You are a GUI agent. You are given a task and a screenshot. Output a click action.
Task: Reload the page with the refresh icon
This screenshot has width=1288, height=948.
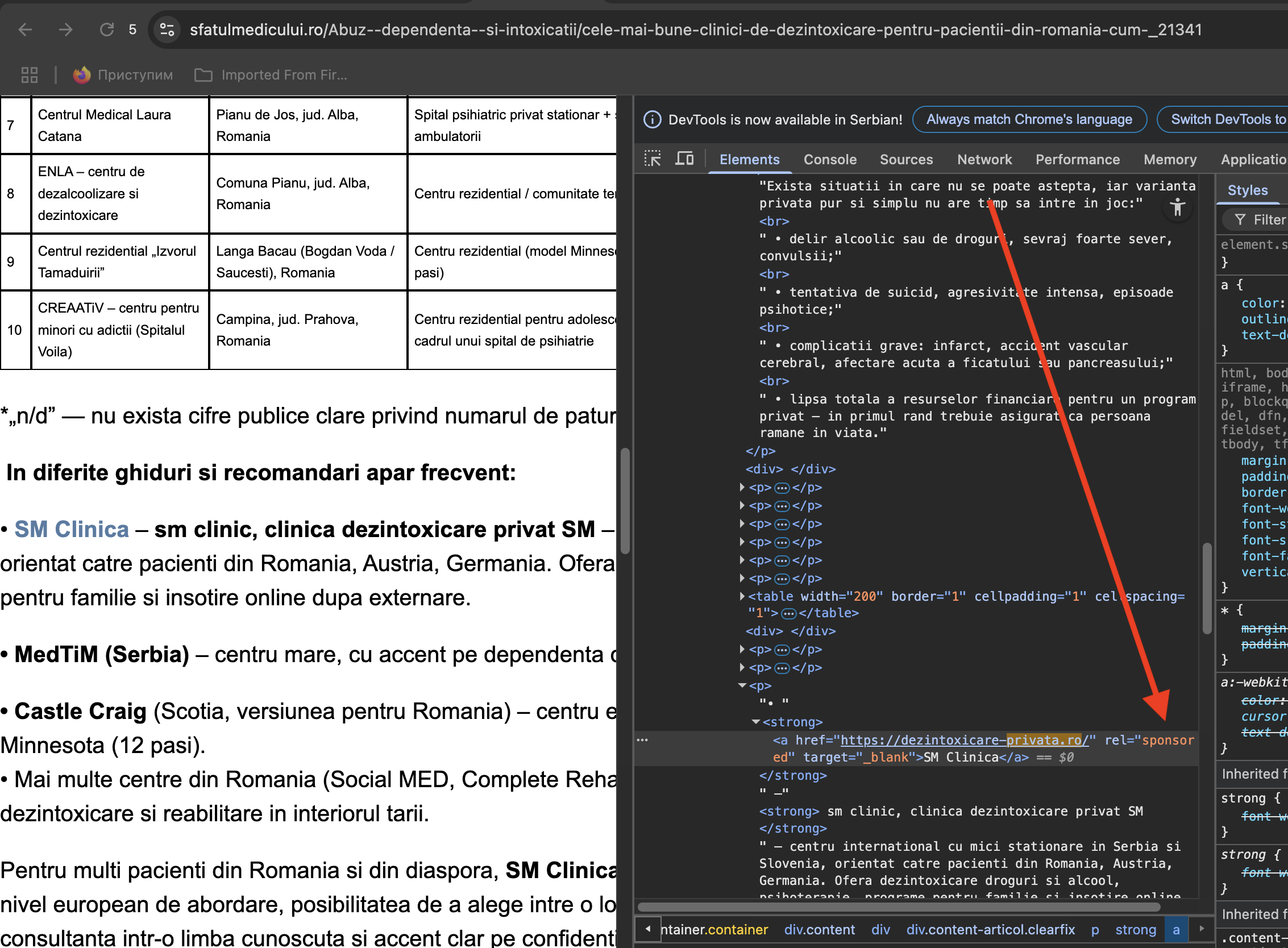click(107, 29)
